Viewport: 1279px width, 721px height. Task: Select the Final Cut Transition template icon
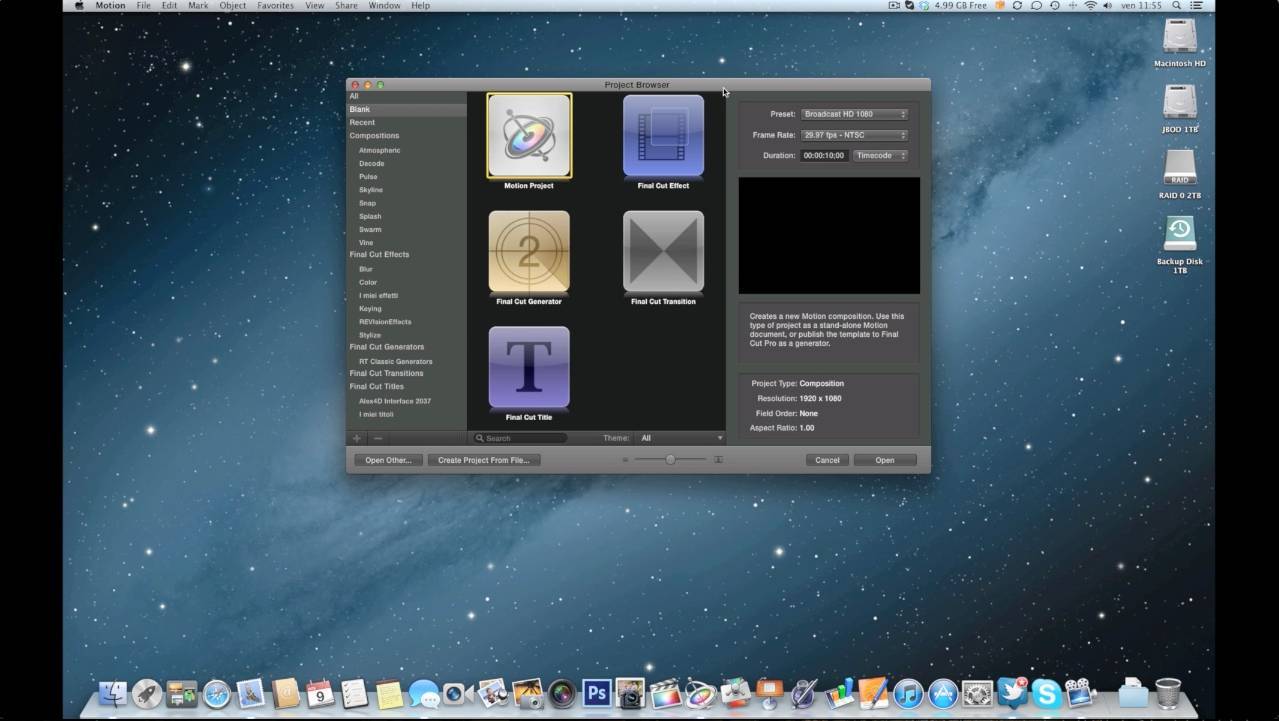tap(663, 252)
